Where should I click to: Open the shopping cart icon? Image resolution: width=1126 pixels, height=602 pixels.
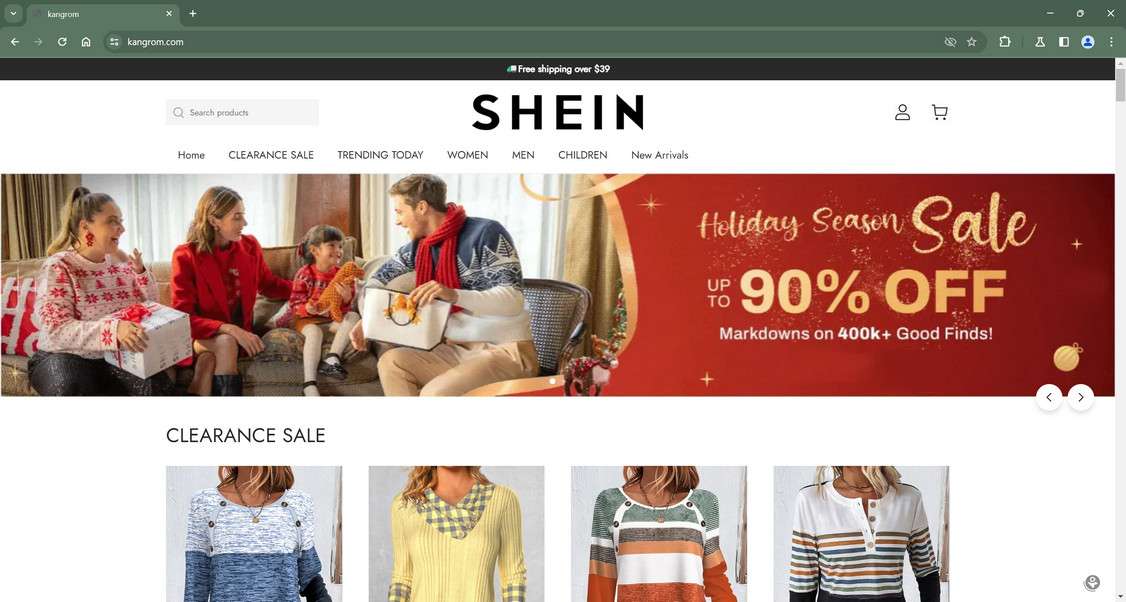[x=939, y=112]
